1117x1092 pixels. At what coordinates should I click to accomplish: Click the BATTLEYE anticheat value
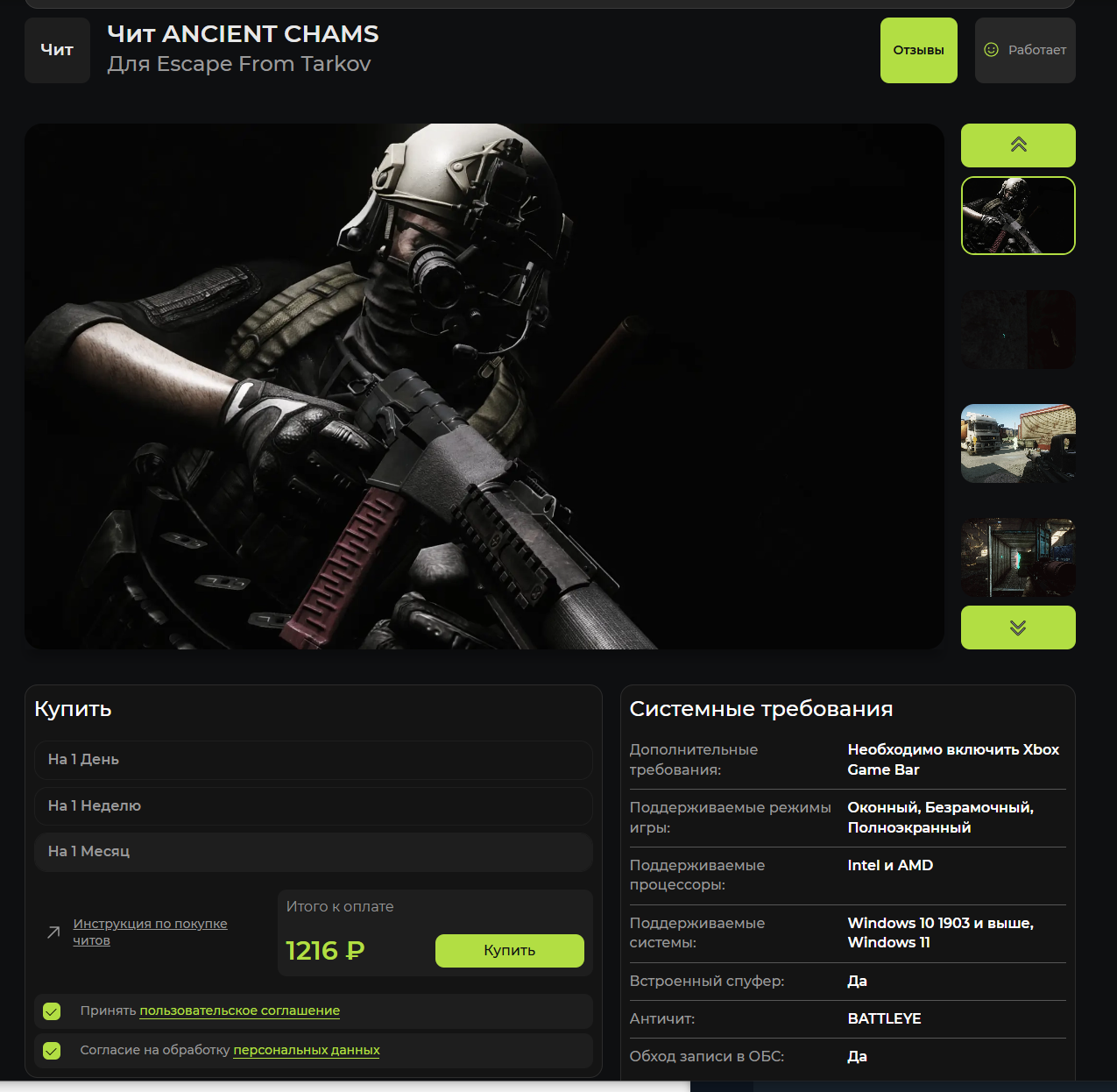pos(884,1018)
